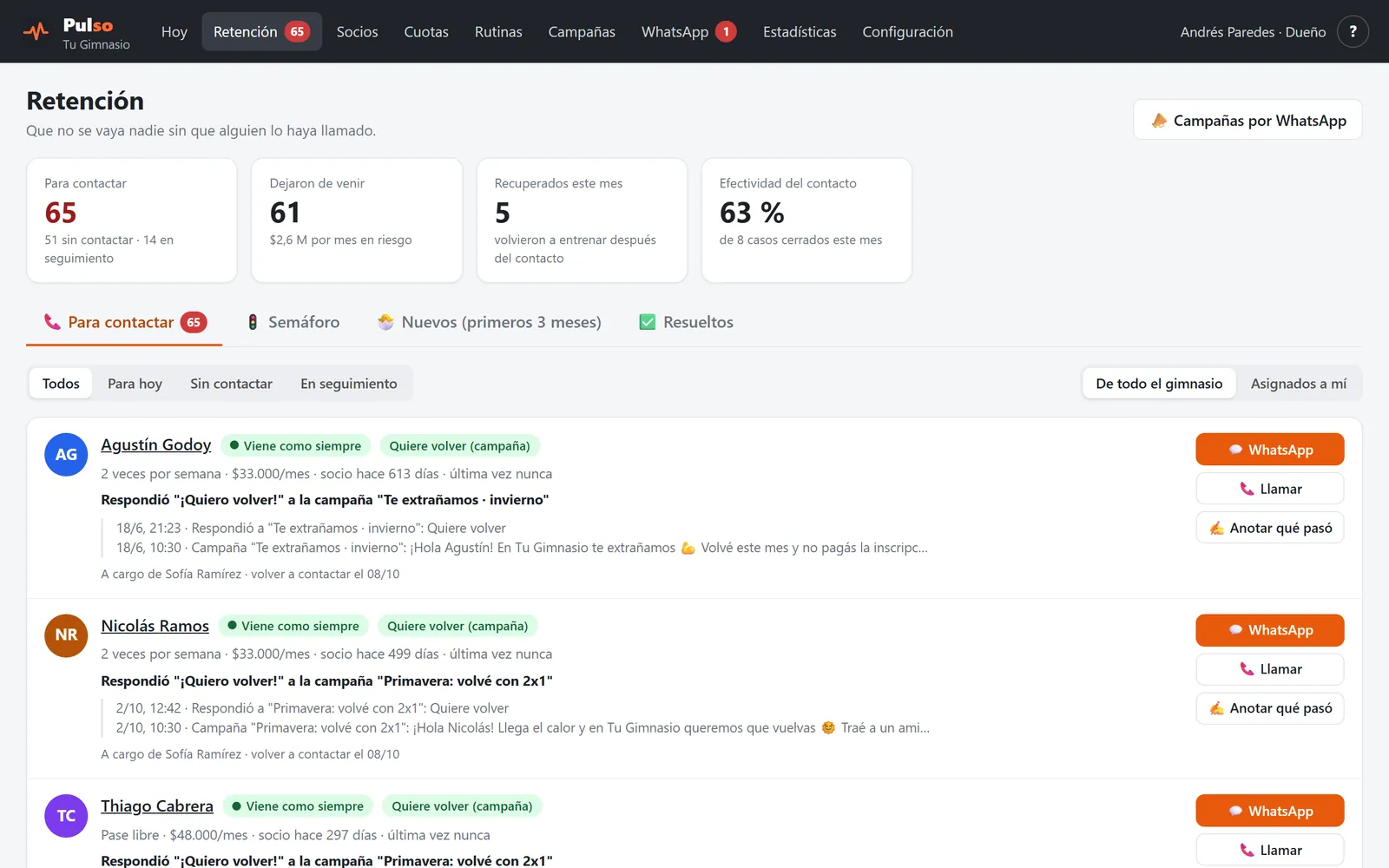The height and width of the screenshot is (868, 1389).
Task: Click Anotar qué pasó for Agustín Godoy
Action: pyautogui.click(x=1270, y=527)
